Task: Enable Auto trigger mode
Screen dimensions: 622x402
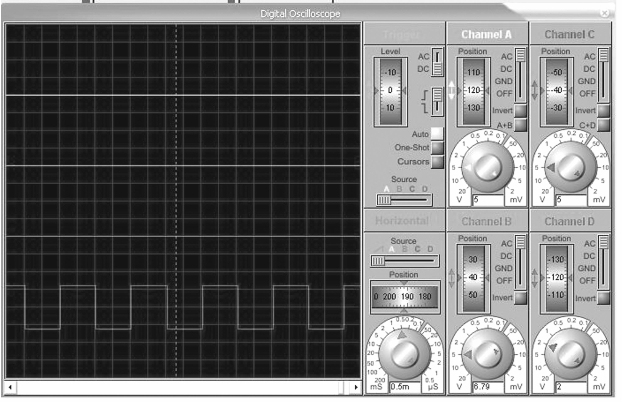Action: tap(437, 134)
